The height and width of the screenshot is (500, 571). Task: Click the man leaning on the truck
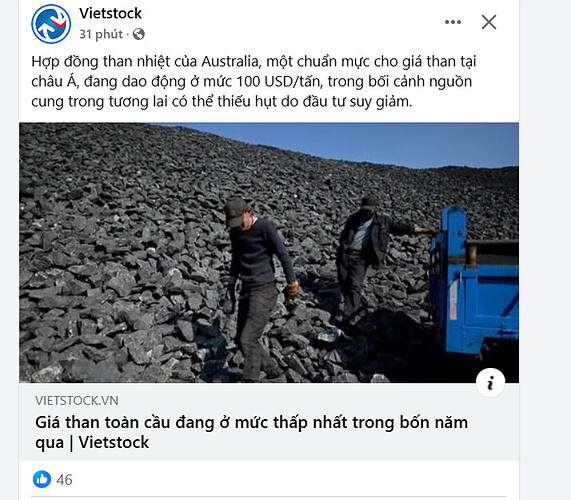tap(371, 259)
